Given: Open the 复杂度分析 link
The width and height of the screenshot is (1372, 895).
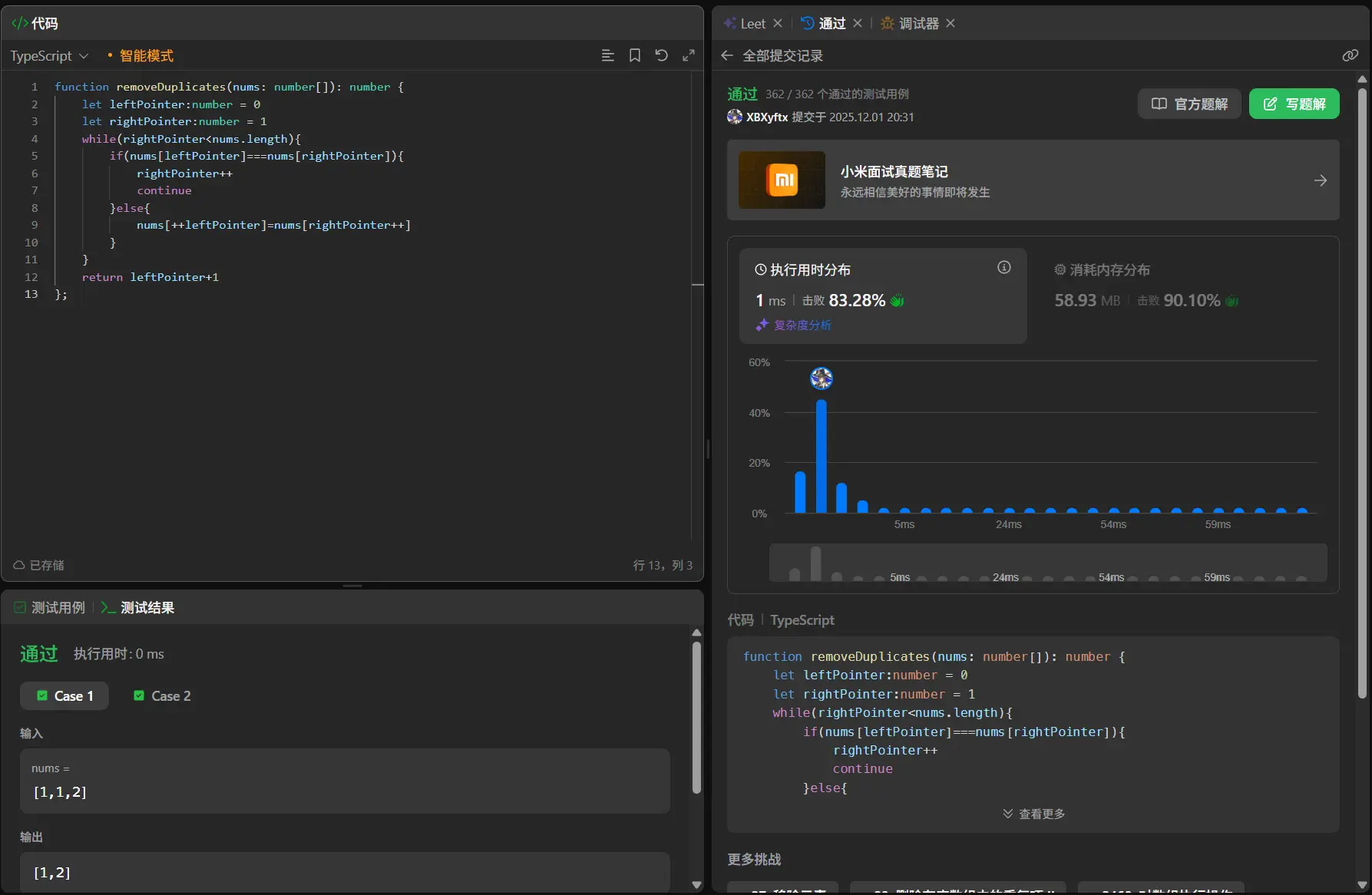Looking at the screenshot, I should pos(802,325).
